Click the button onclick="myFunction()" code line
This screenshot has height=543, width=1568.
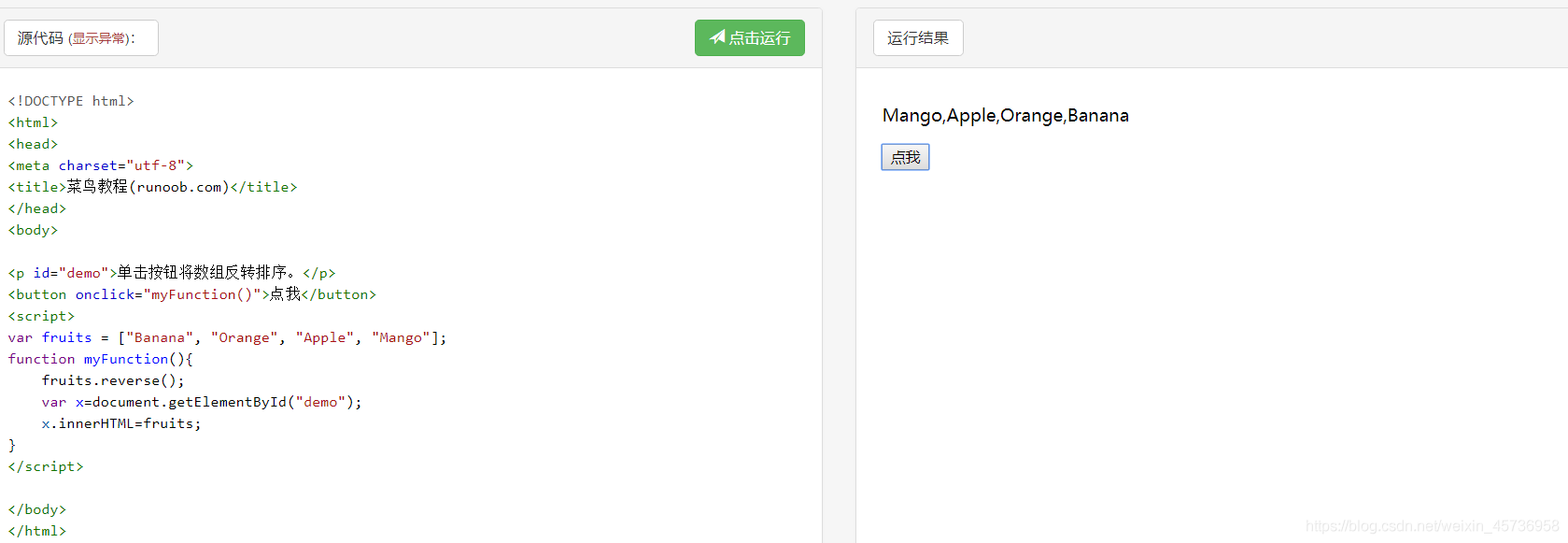(x=191, y=294)
